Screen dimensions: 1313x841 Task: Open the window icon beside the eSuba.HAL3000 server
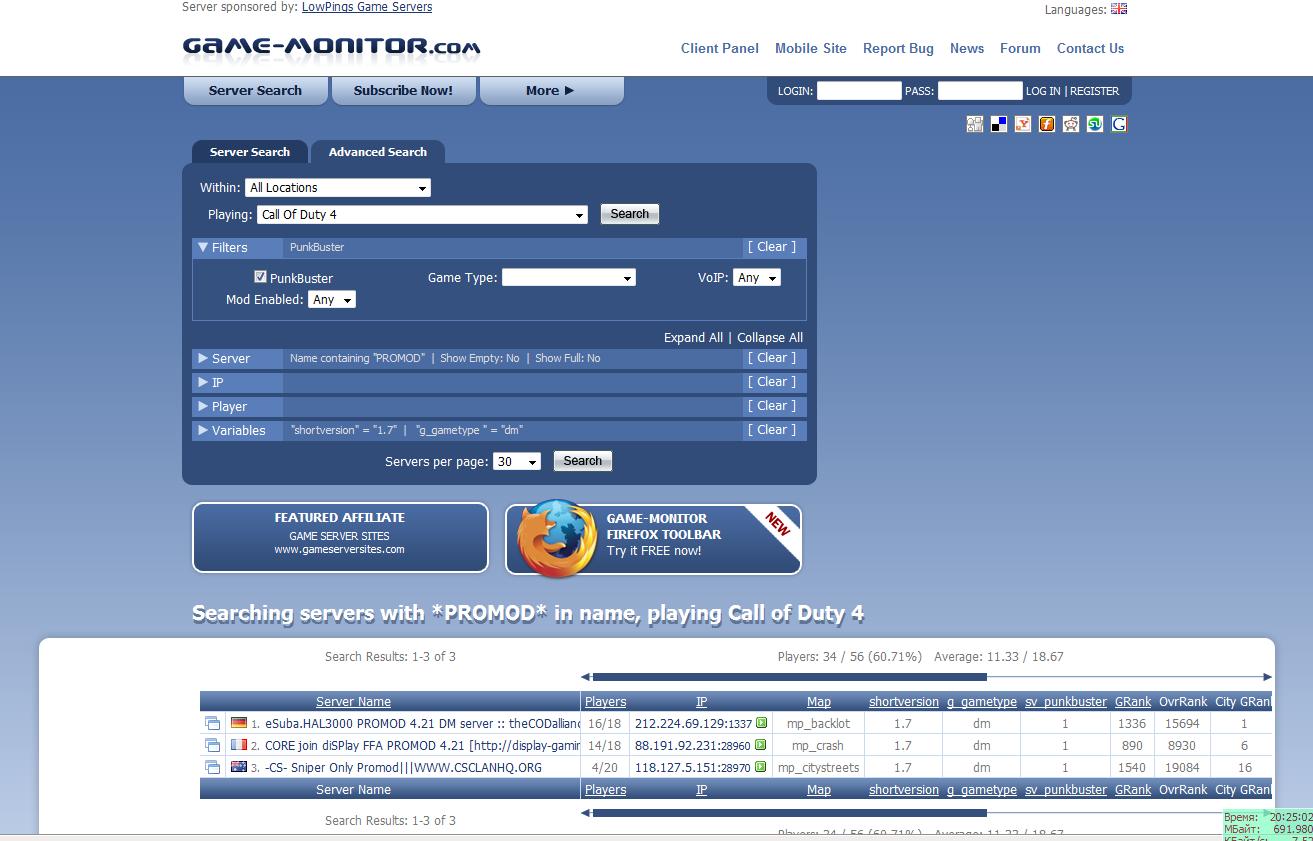tap(212, 723)
